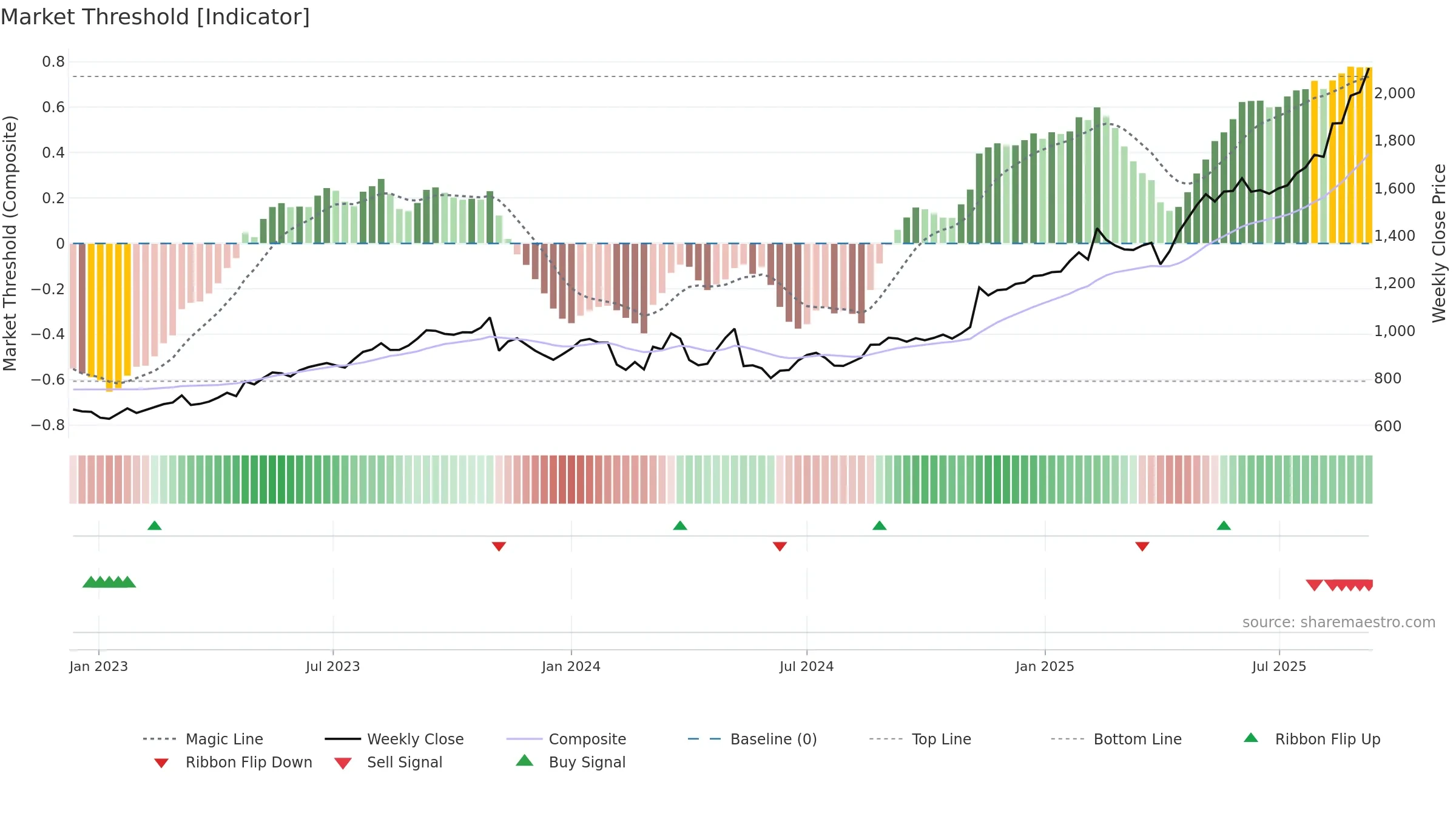Image resolution: width=1456 pixels, height=819 pixels.
Task: Click the 0.6 composite axis label
Action: coord(53,107)
